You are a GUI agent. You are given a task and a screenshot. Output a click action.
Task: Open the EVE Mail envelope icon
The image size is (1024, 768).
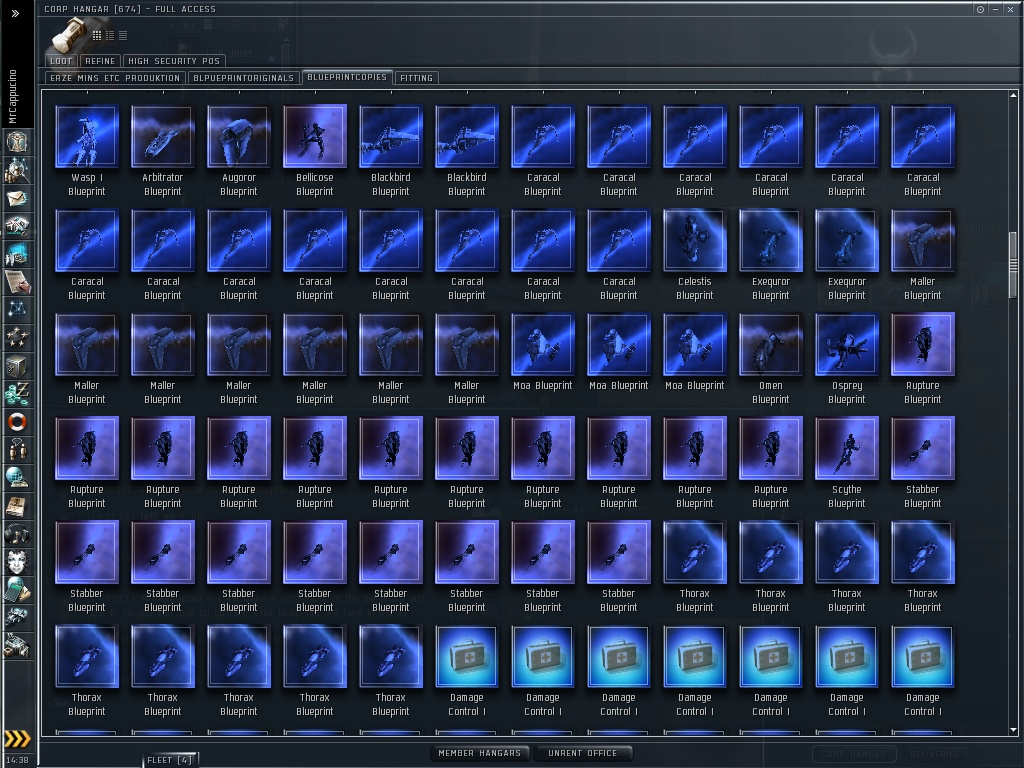click(17, 198)
